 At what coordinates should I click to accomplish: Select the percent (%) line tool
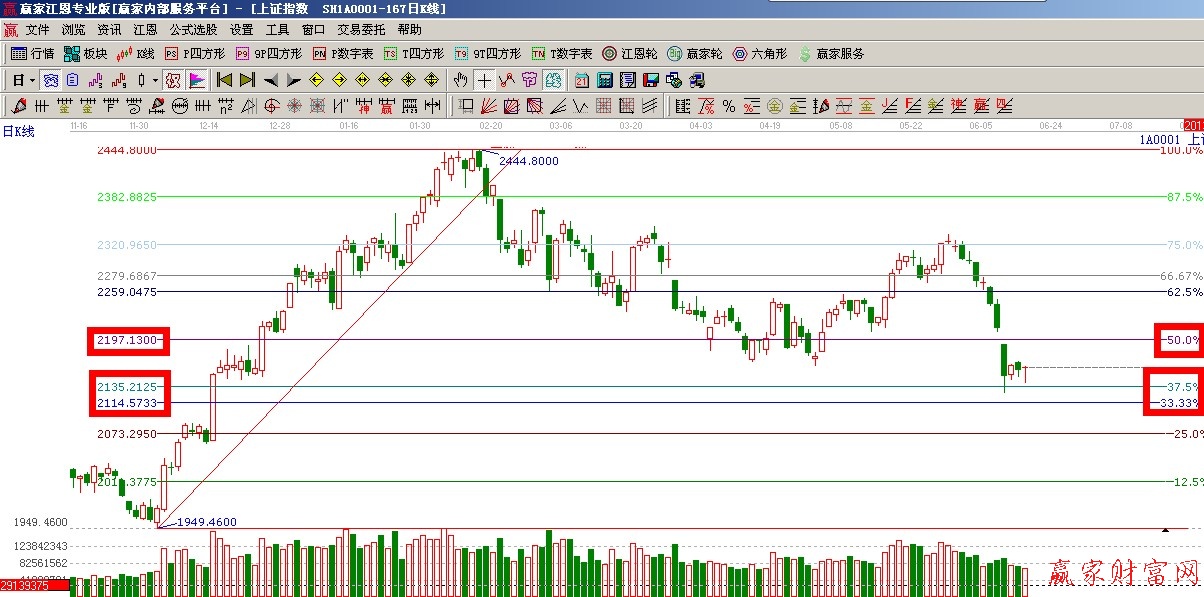728,106
